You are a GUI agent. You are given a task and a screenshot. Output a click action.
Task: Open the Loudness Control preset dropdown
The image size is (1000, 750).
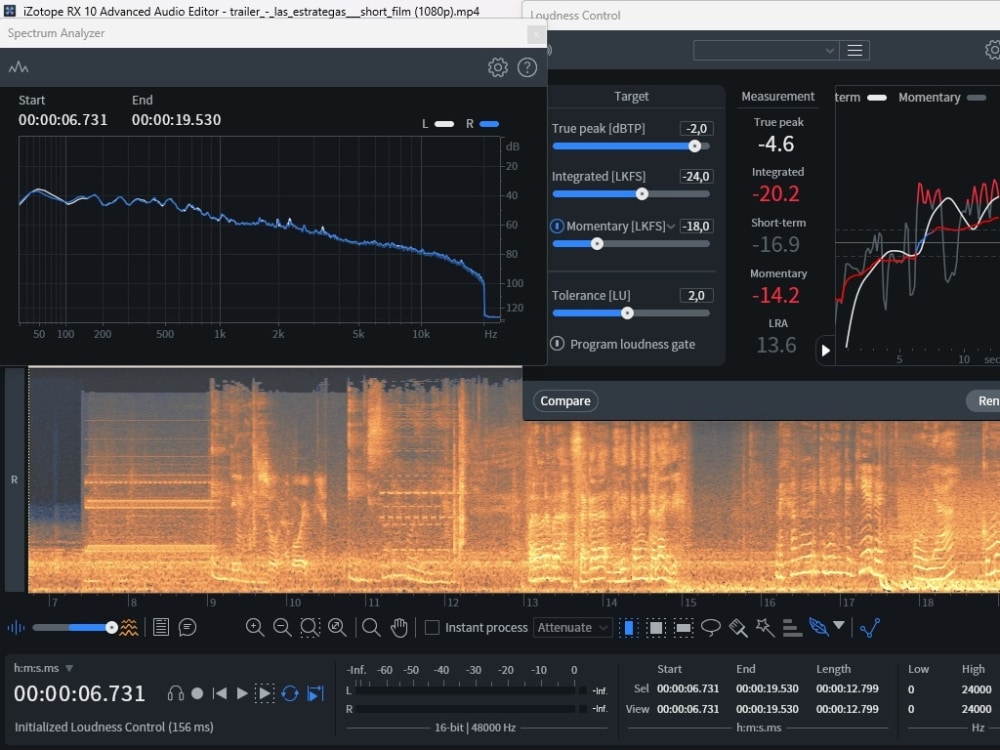765,50
